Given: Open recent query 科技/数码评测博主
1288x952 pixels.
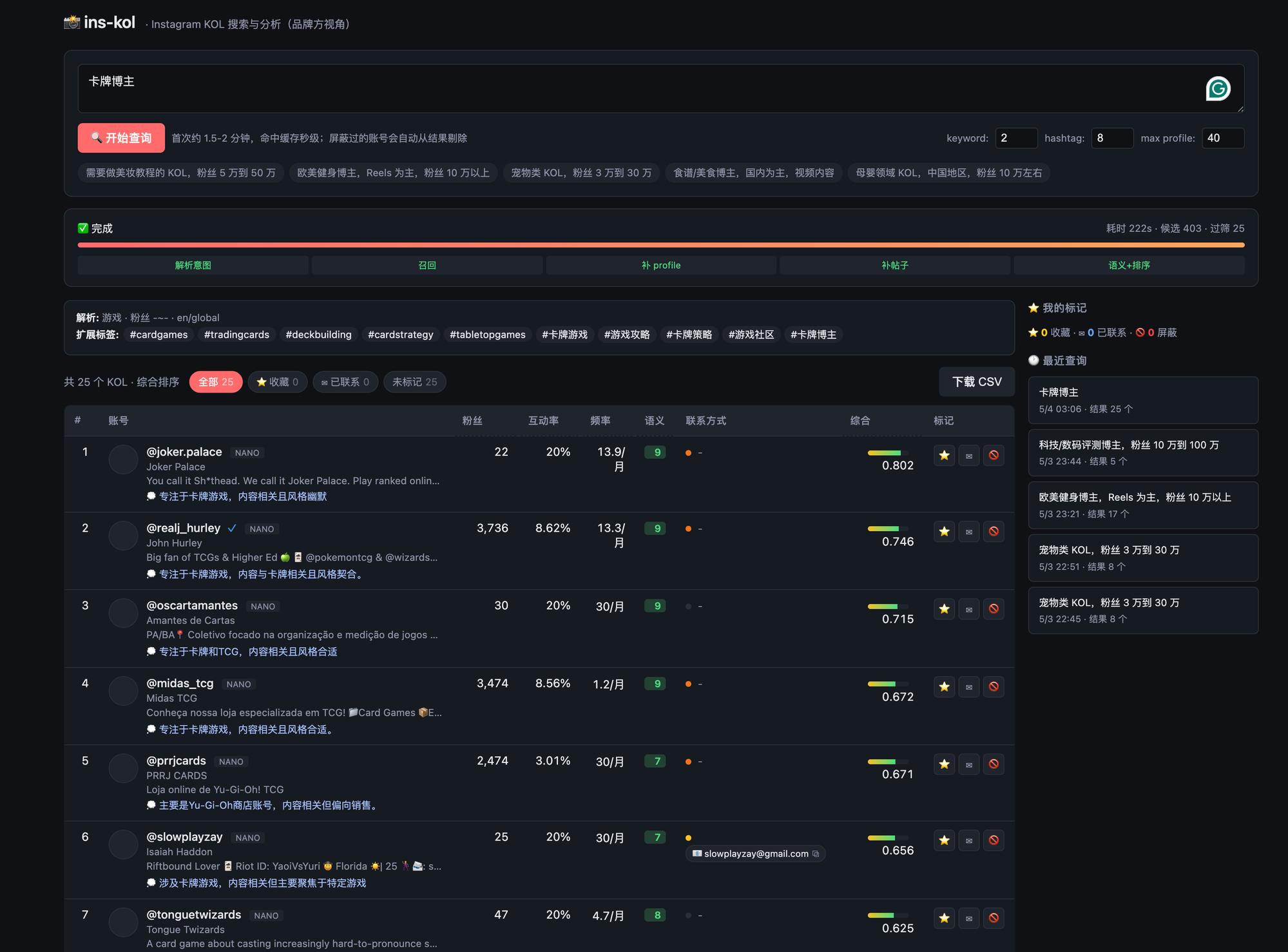Looking at the screenshot, I should [1143, 452].
